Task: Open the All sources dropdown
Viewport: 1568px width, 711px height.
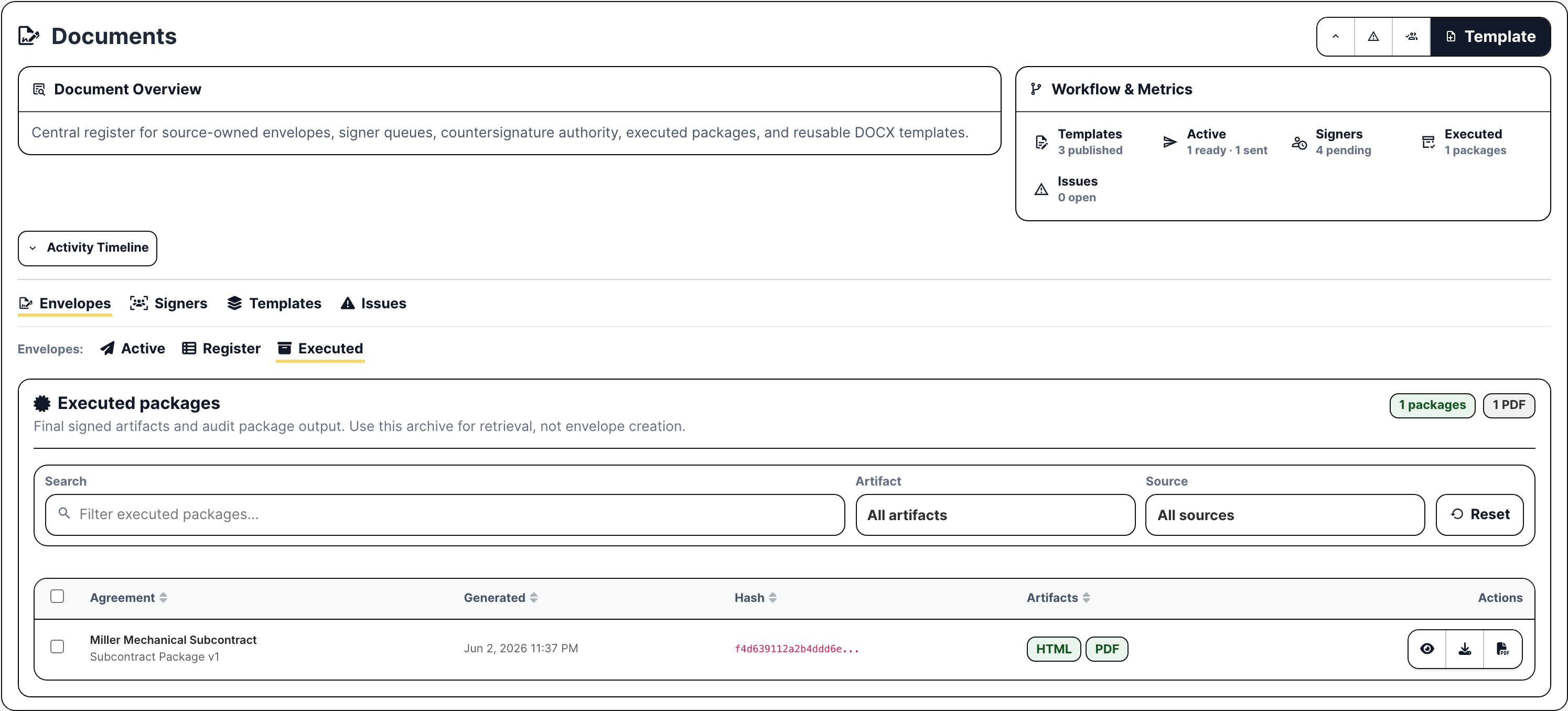Action: (1284, 515)
